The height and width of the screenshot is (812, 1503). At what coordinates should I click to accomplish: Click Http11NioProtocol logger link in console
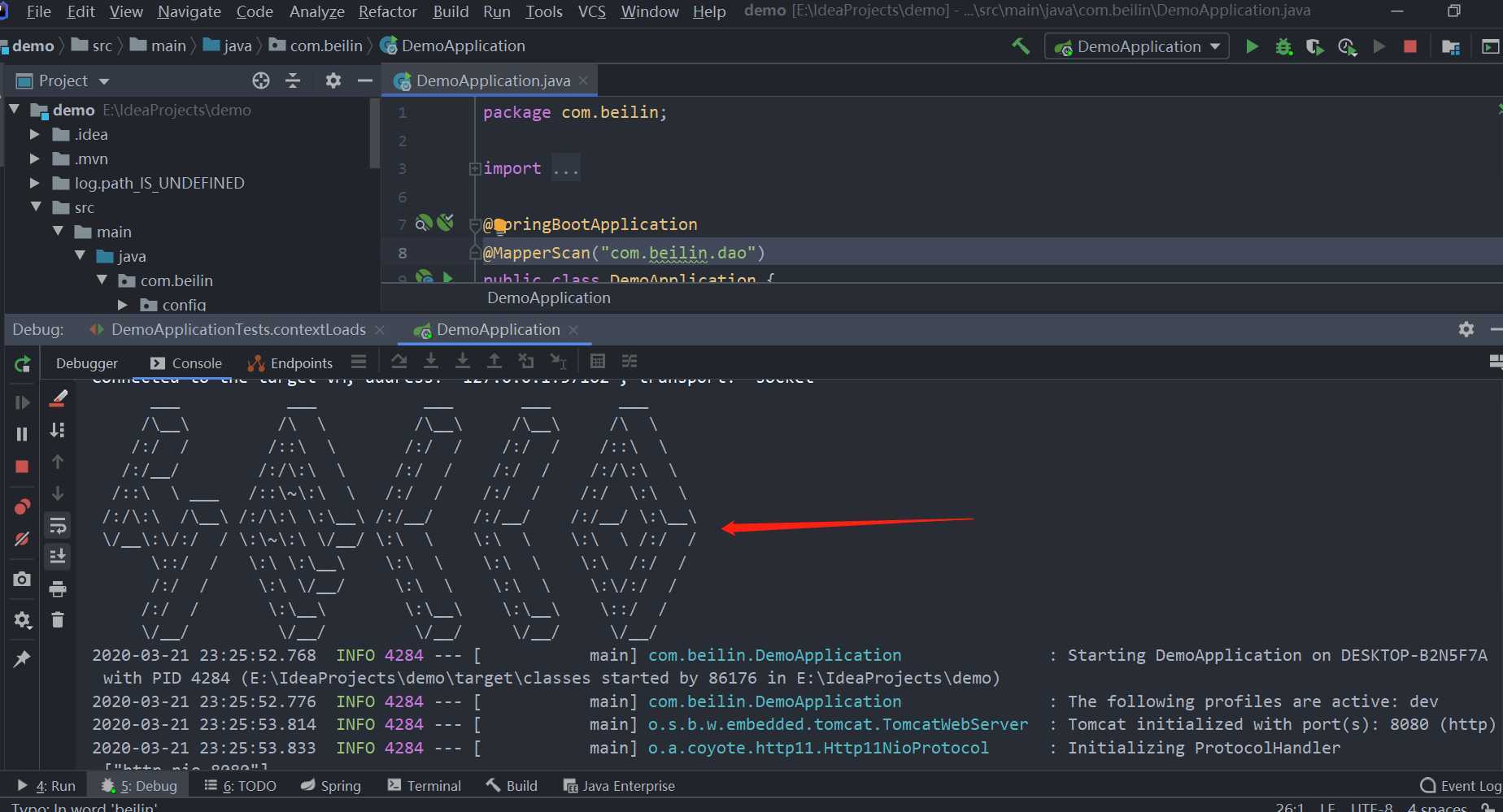click(818, 748)
